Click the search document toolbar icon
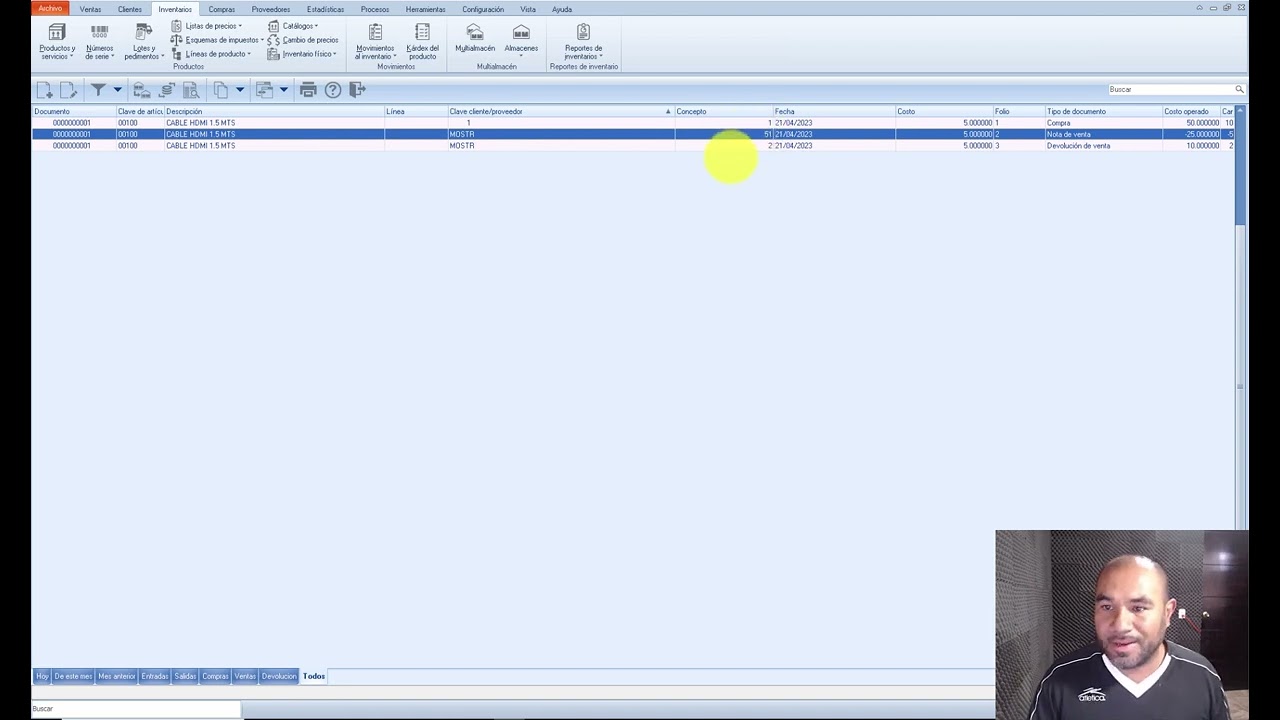The image size is (1280, 720). click(x=191, y=90)
